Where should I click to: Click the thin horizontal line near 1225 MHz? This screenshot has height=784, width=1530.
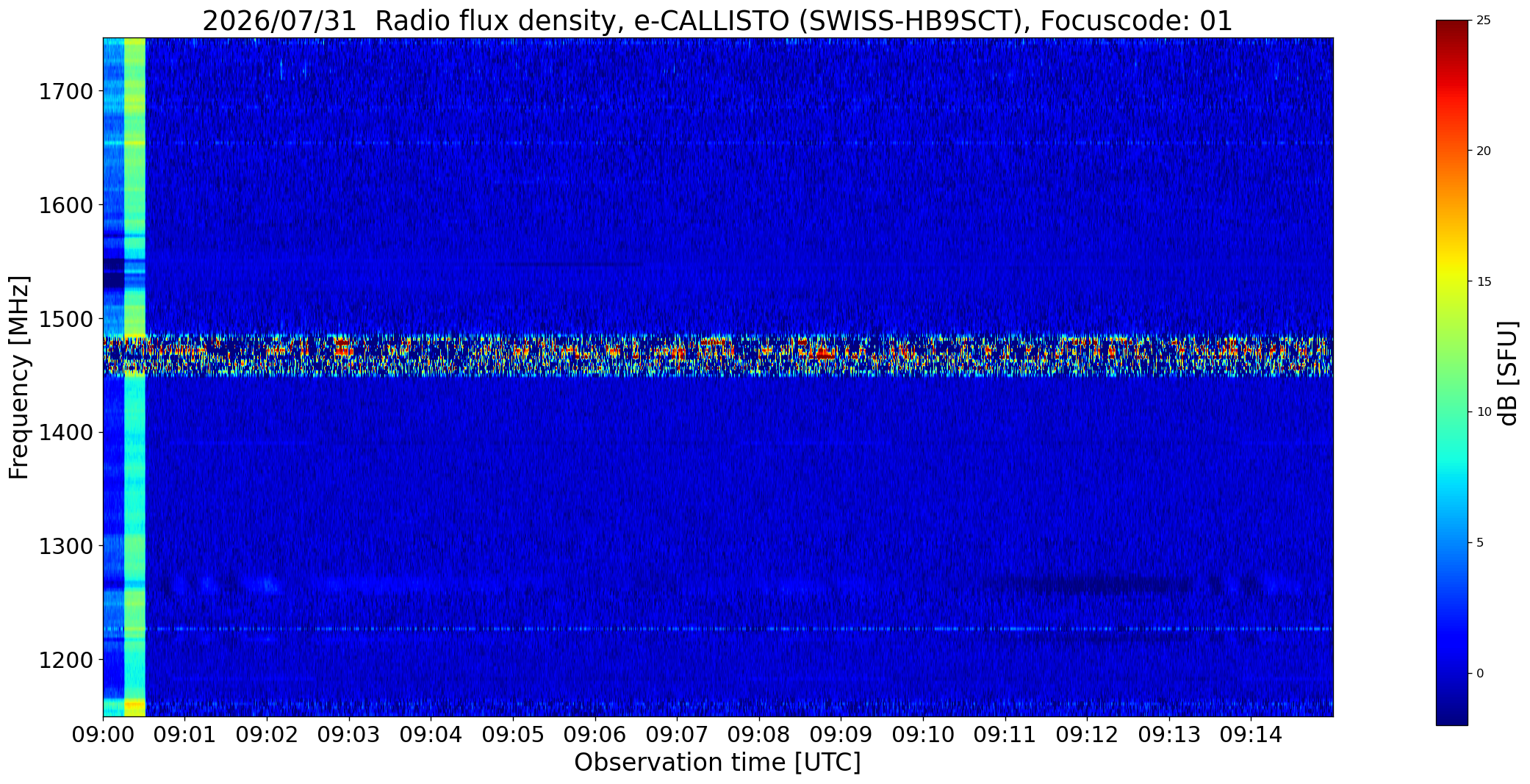pos(717,629)
